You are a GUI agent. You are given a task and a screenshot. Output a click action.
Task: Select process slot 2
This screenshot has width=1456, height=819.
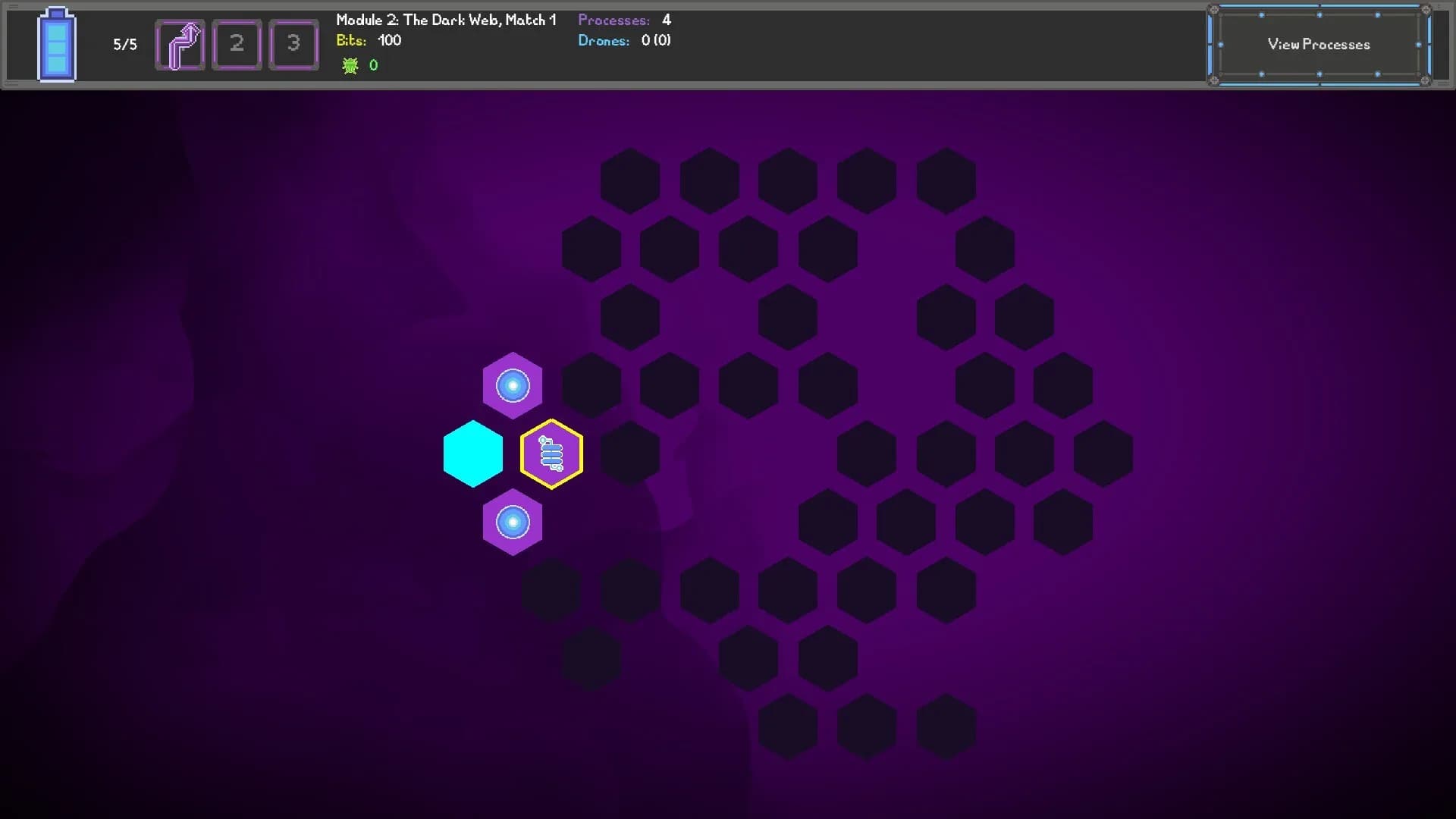tap(237, 45)
